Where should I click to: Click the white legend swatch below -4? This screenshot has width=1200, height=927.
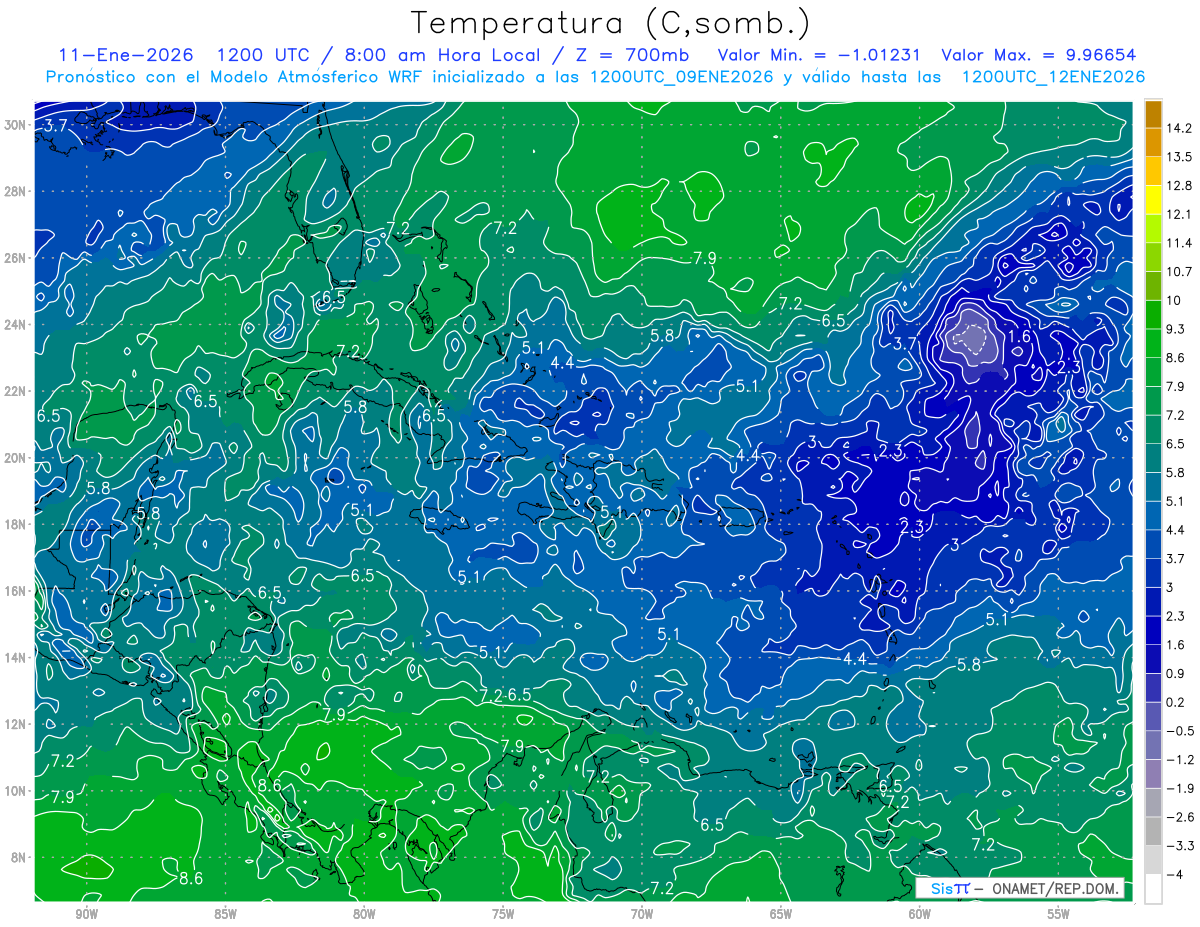pos(1153,889)
